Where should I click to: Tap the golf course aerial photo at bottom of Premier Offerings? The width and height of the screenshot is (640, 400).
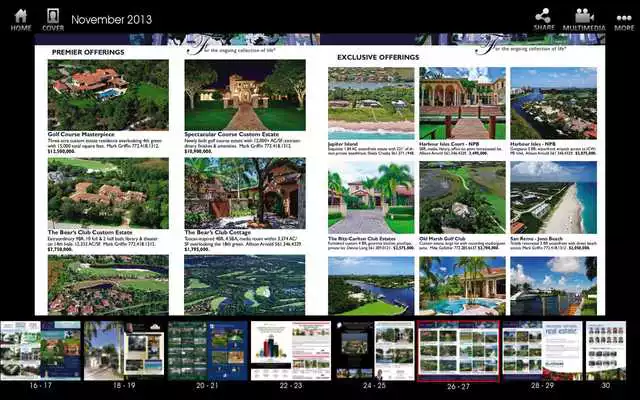pos(245,285)
